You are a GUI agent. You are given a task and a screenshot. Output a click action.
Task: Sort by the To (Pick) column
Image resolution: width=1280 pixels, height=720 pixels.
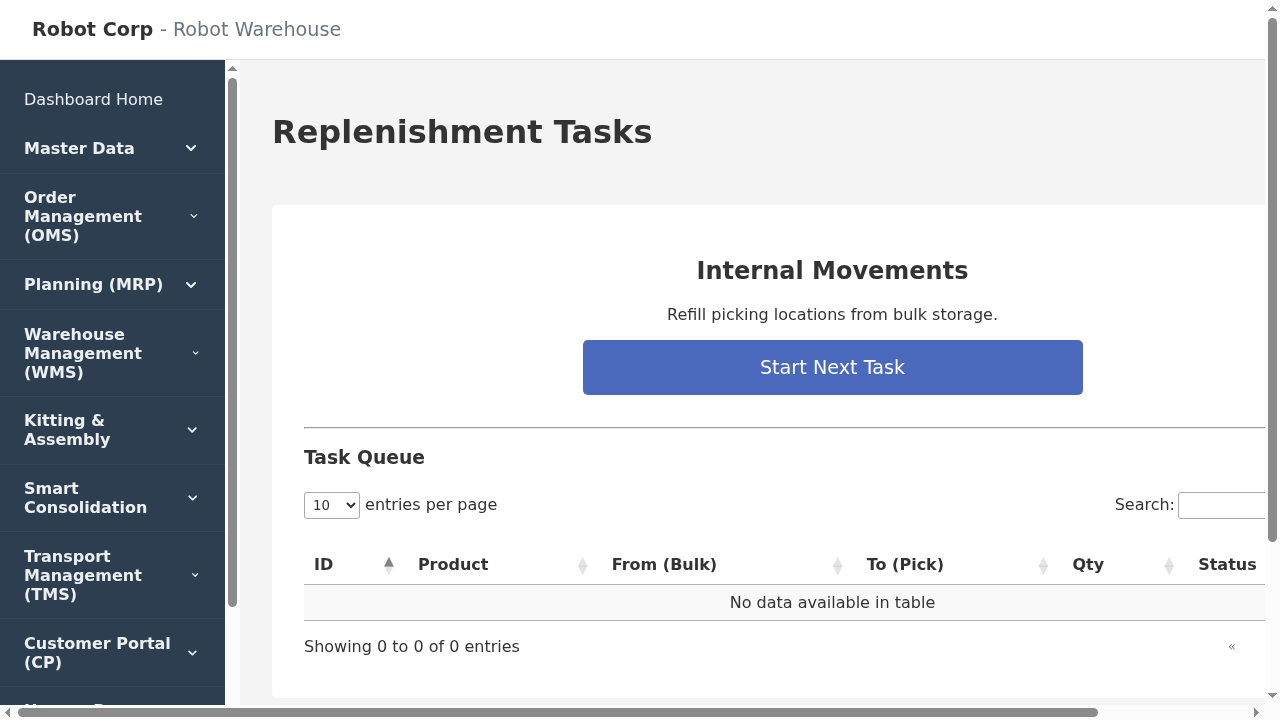click(905, 564)
